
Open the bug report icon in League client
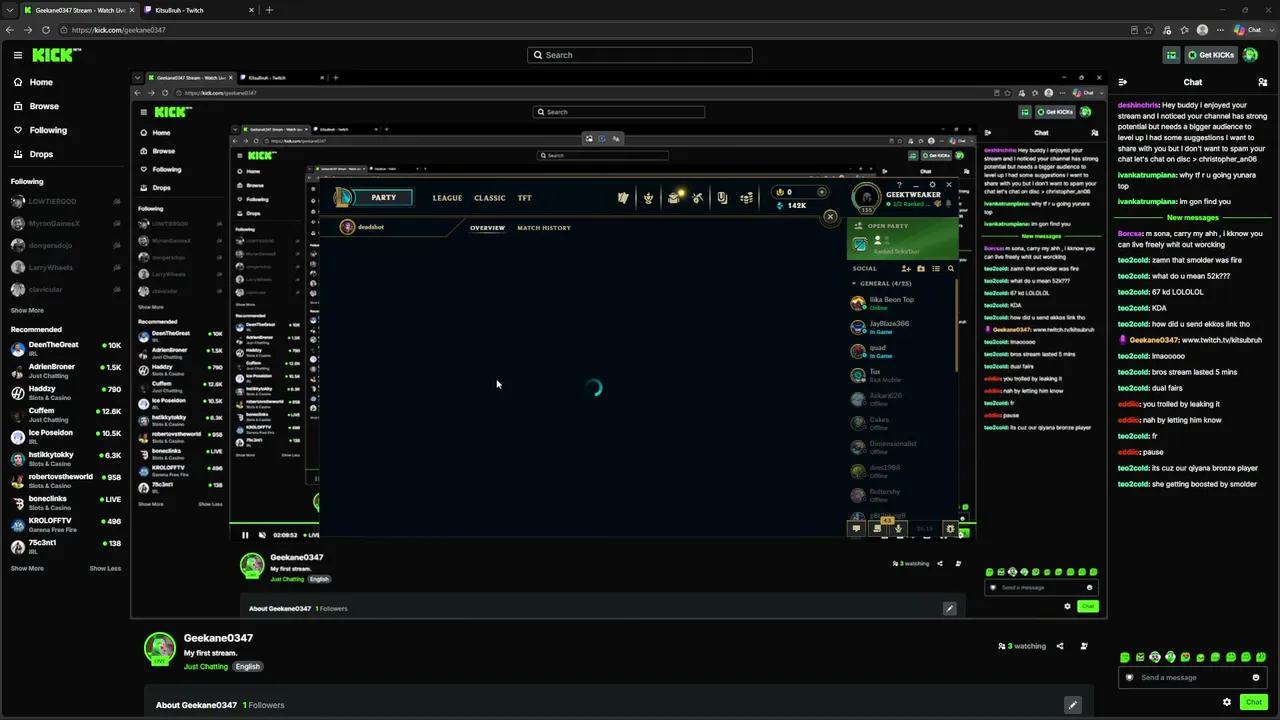click(951, 528)
